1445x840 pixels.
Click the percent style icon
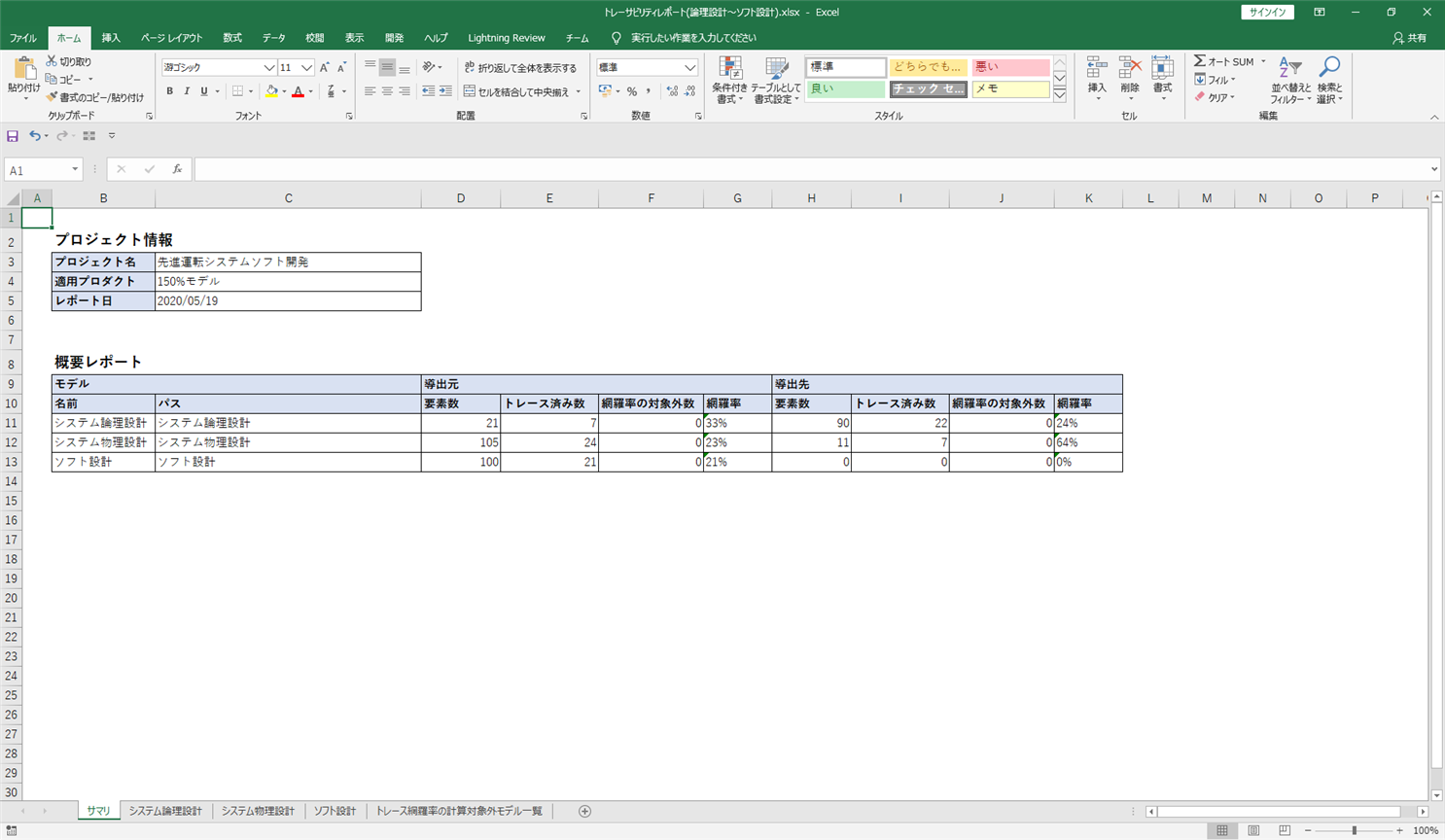tap(632, 91)
